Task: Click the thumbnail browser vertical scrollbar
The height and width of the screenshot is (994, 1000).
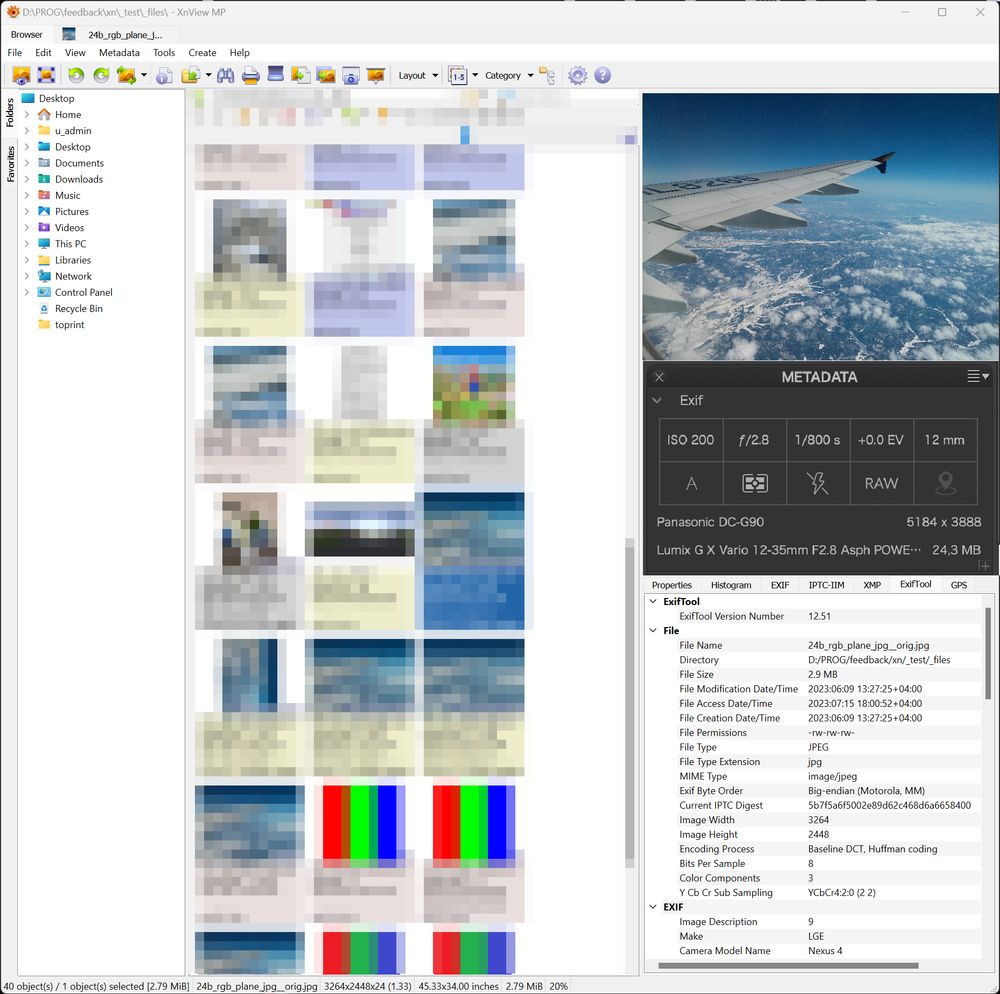Action: [630, 700]
